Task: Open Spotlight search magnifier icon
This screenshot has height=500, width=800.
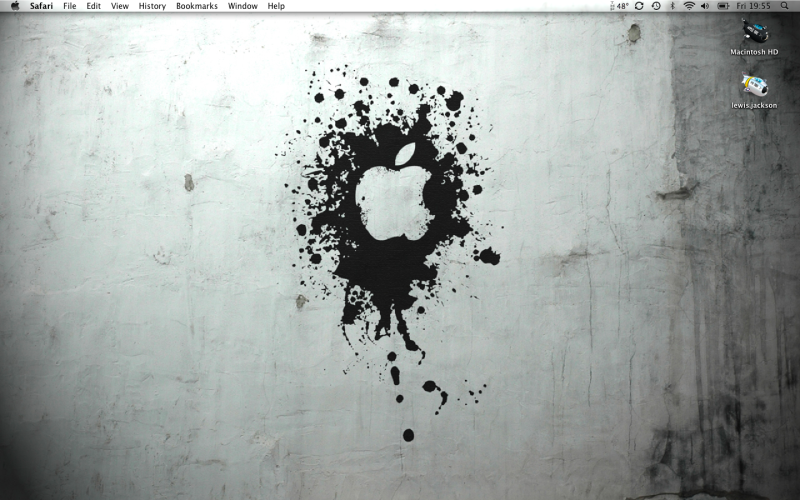Action: (x=784, y=6)
